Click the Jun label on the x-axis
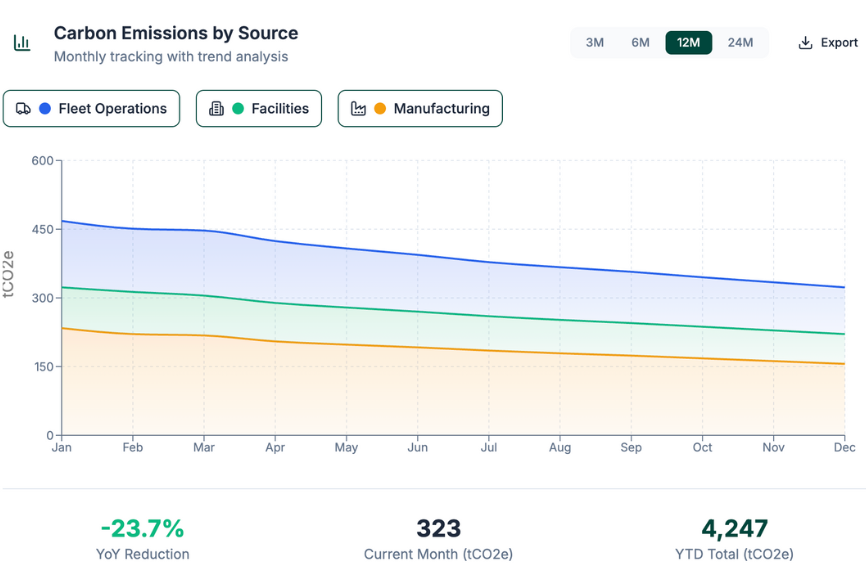 (x=418, y=447)
